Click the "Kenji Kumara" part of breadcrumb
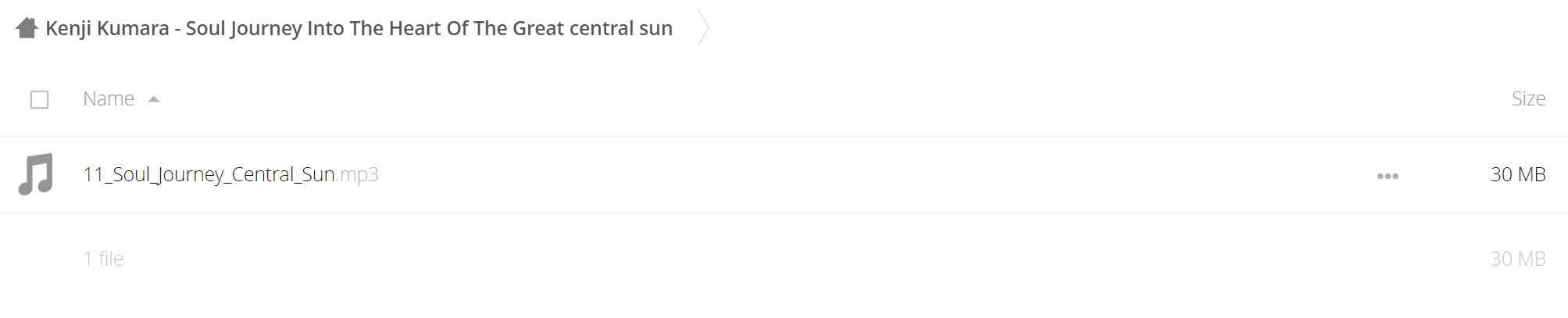1568x318 pixels. point(107,28)
